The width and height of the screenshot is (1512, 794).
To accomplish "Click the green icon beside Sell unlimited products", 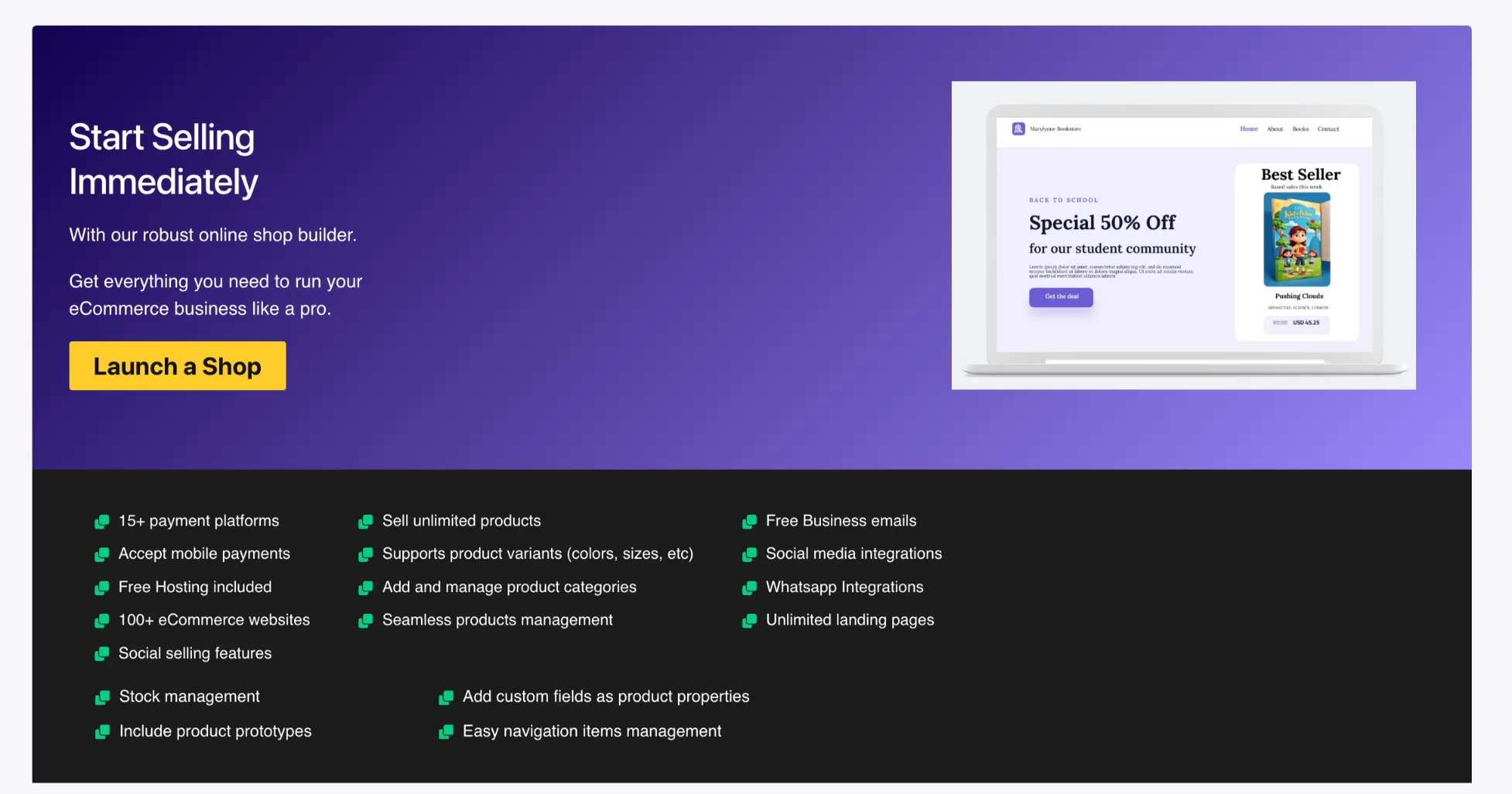I will (365, 522).
